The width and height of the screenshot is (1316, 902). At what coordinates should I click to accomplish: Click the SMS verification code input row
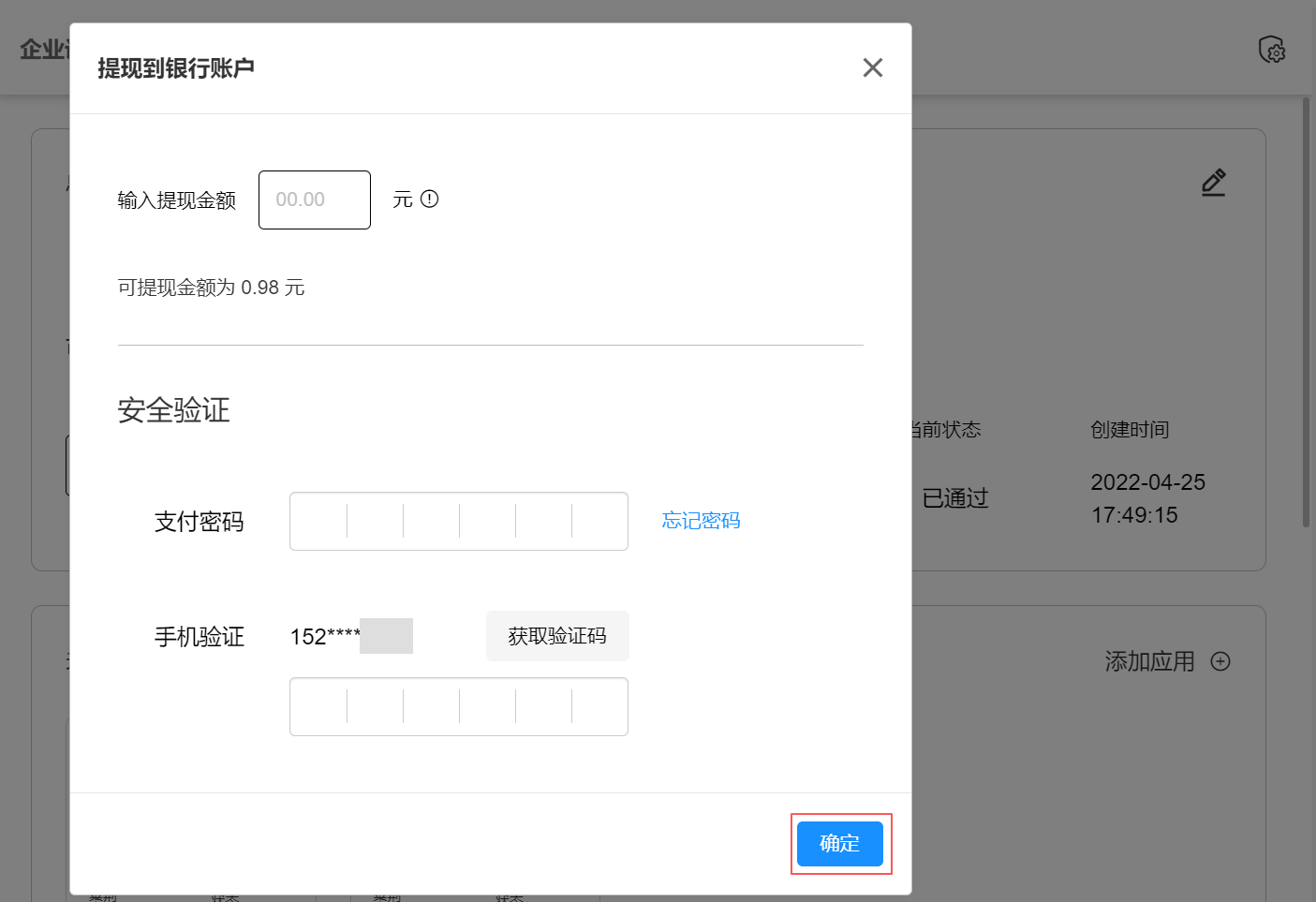tap(458, 706)
